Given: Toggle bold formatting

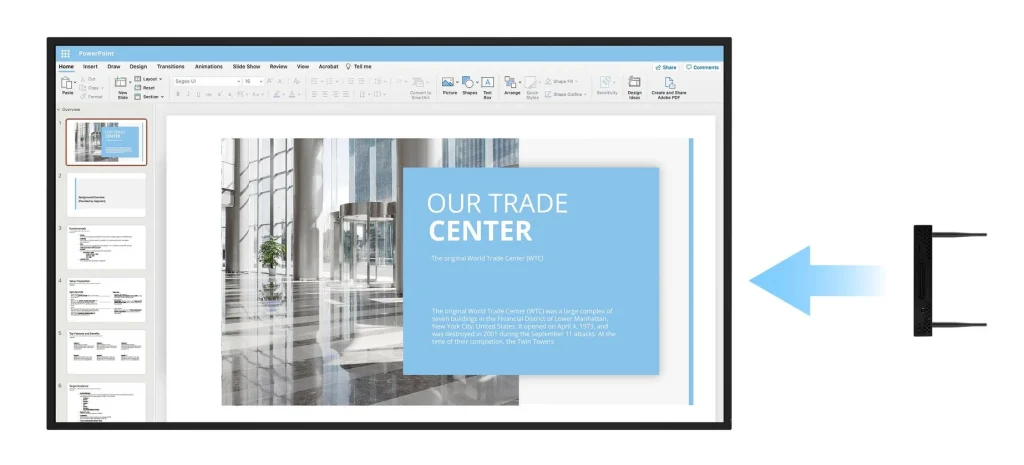Looking at the screenshot, I should point(178,95).
